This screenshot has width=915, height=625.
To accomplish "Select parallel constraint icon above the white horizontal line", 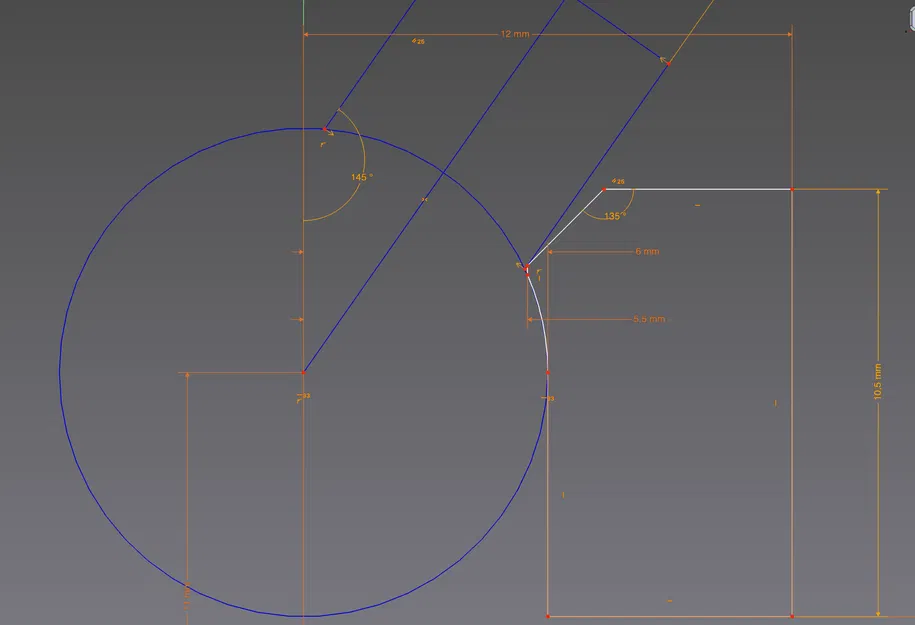I will click(617, 181).
